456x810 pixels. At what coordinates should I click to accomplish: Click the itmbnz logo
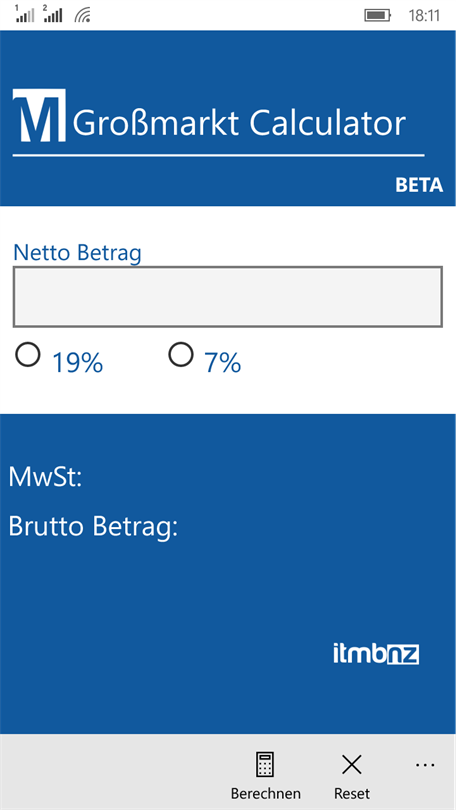pyautogui.click(x=376, y=654)
